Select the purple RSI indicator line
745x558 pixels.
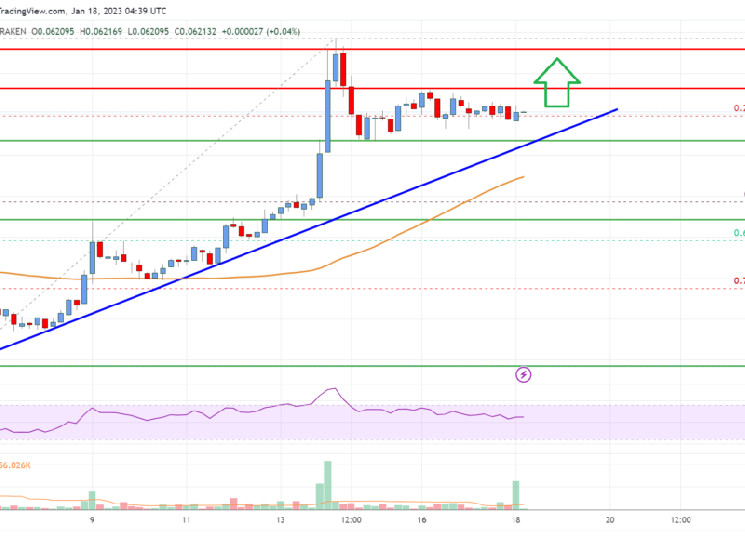(x=262, y=410)
